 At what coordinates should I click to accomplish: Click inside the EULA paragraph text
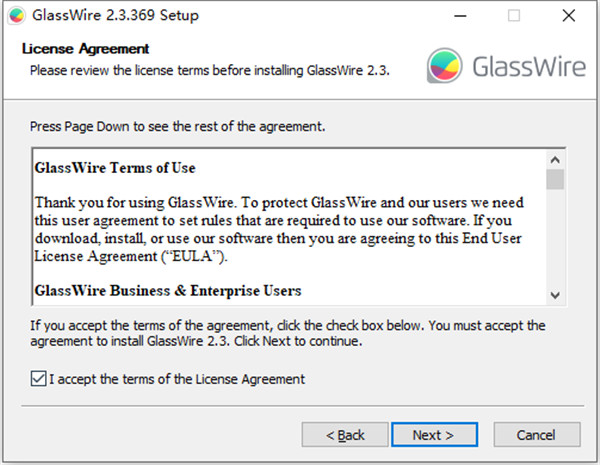(279, 229)
